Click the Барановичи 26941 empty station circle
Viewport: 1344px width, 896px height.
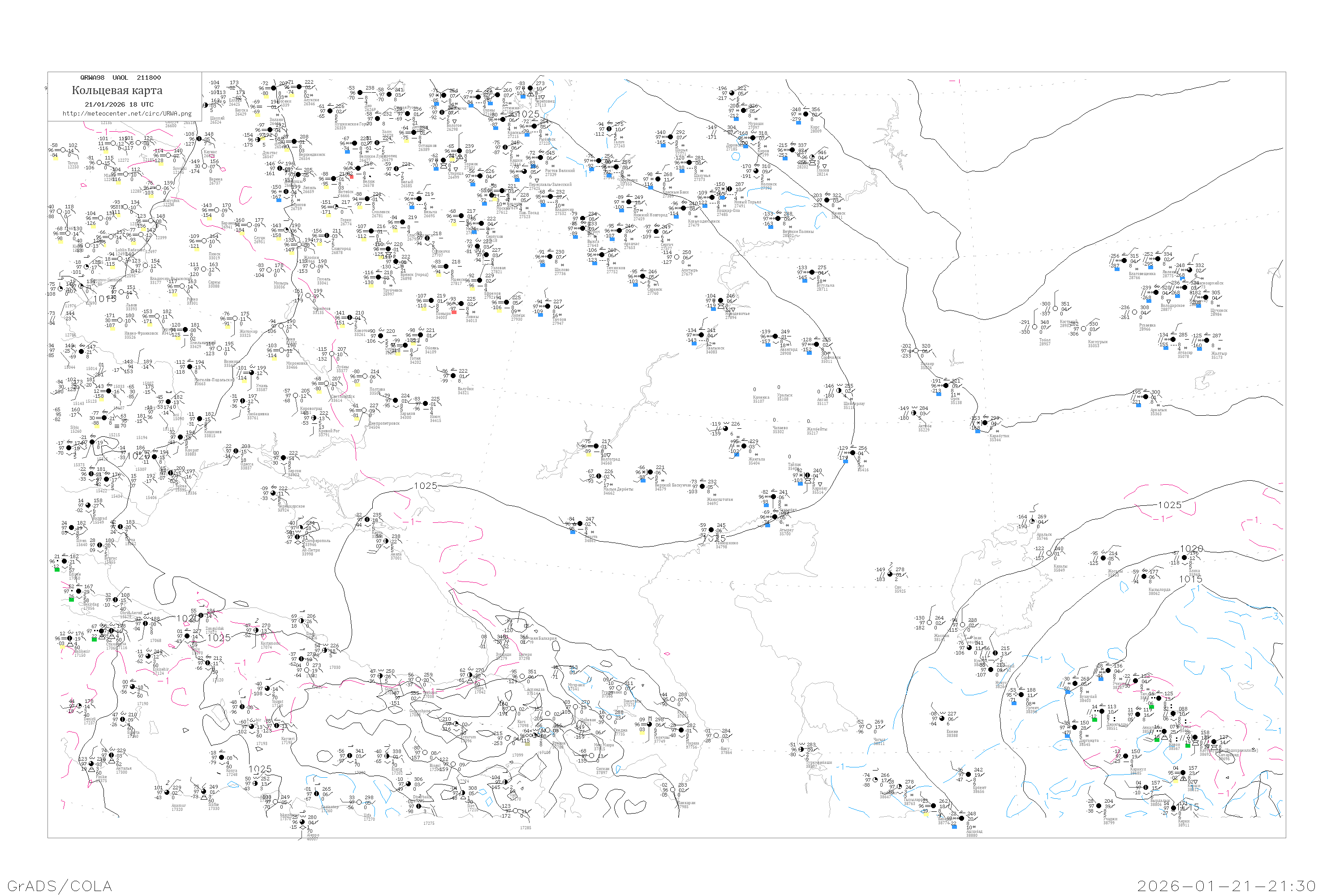[217, 210]
